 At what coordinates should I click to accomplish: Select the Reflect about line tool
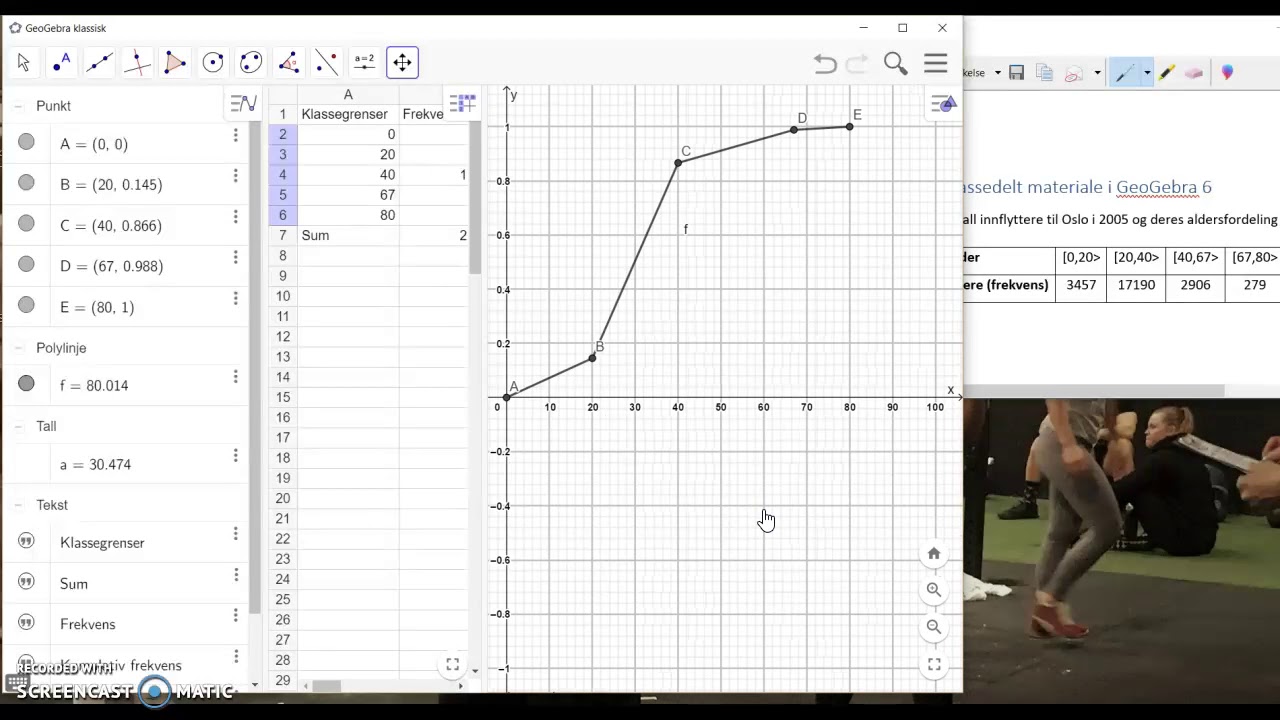click(x=327, y=63)
